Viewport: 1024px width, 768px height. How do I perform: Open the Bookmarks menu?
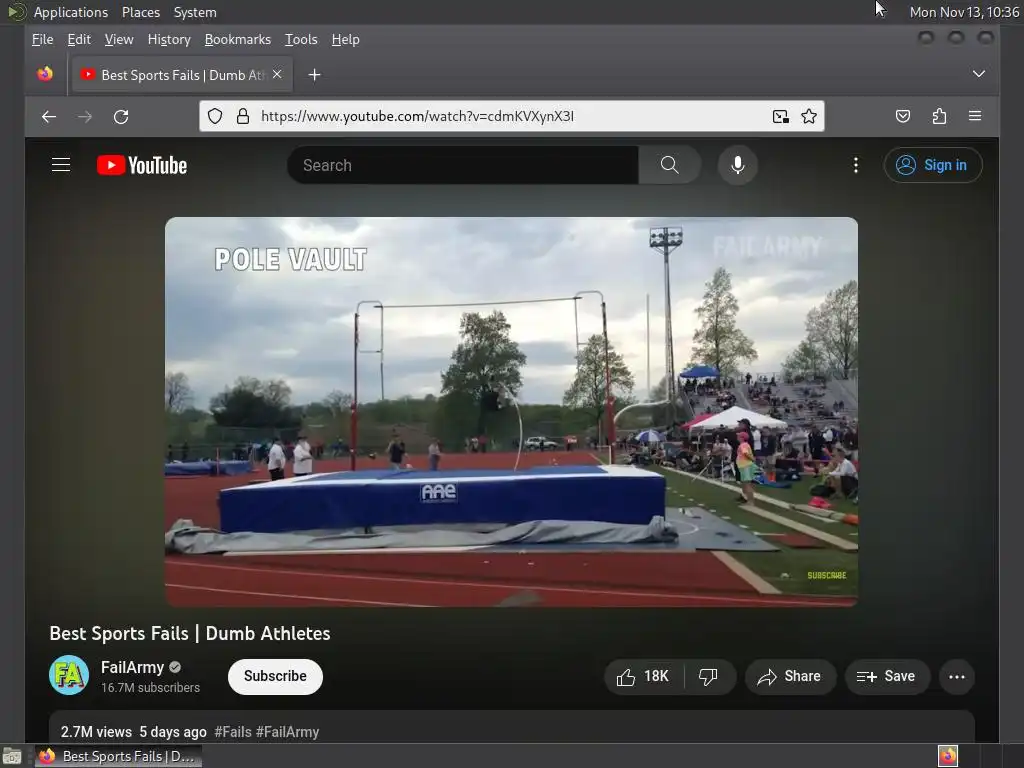[238, 39]
